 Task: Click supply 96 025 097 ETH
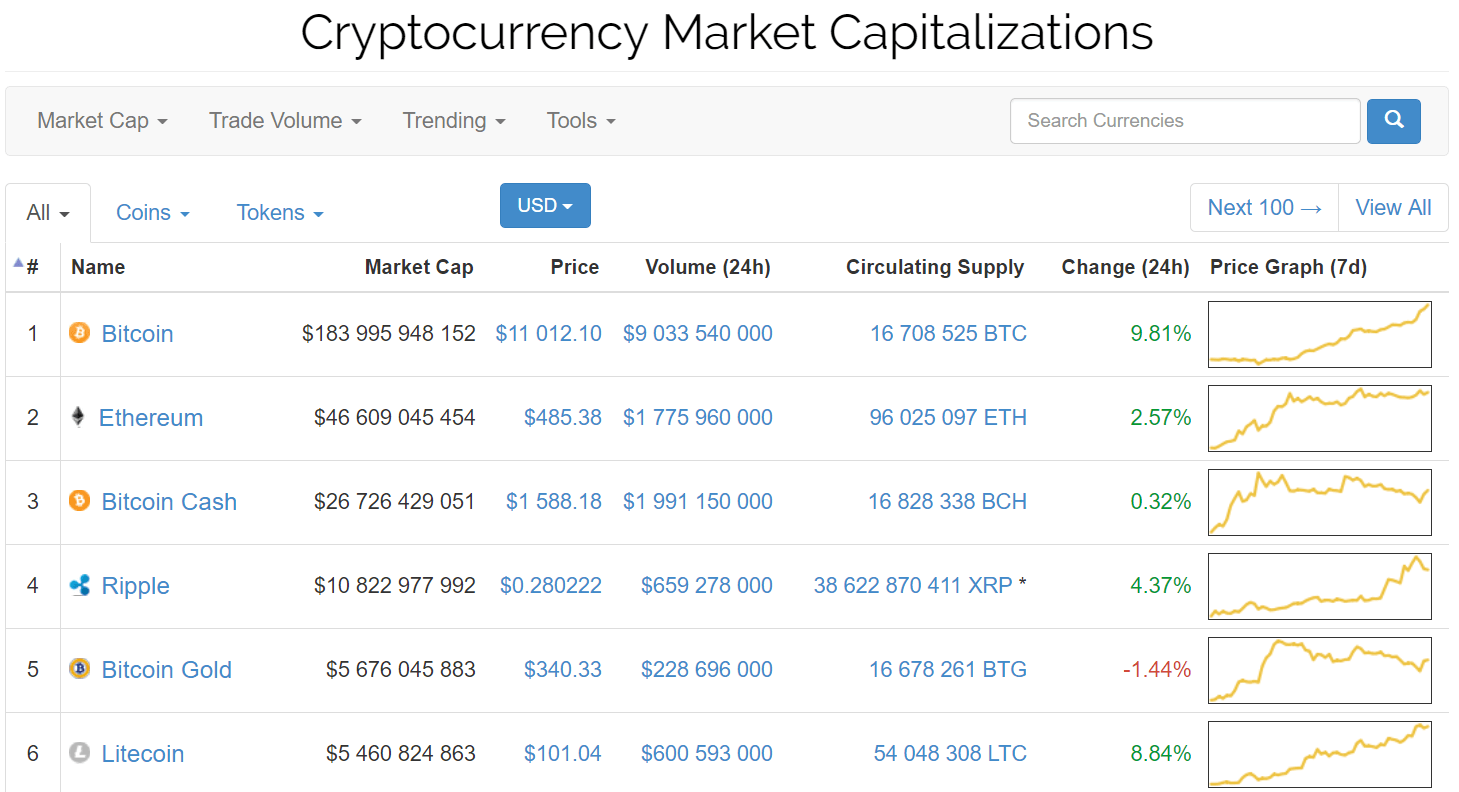point(948,418)
